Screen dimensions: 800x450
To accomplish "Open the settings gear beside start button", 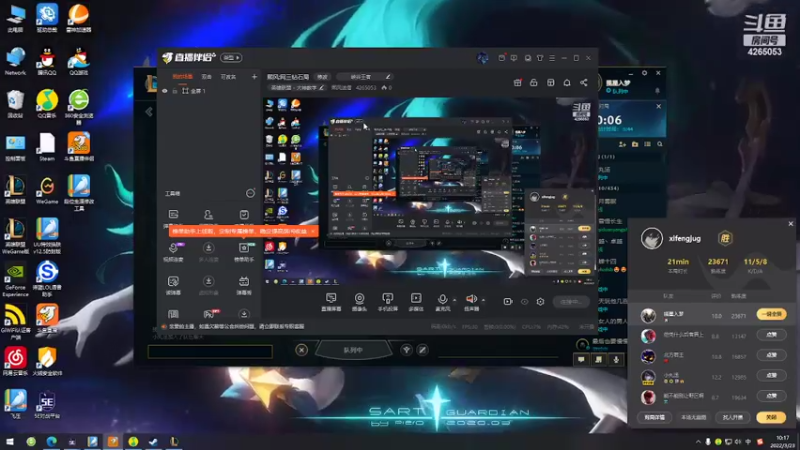I will coord(540,302).
